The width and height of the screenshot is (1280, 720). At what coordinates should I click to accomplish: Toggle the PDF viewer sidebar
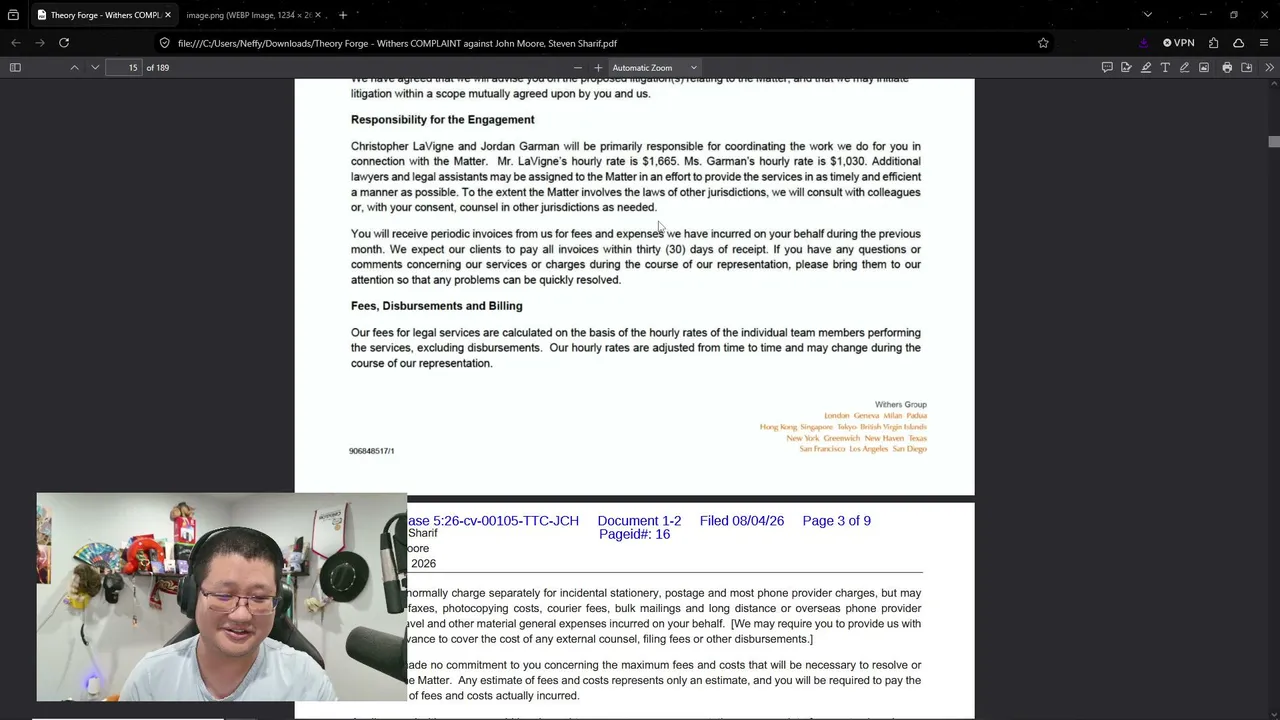[15, 67]
